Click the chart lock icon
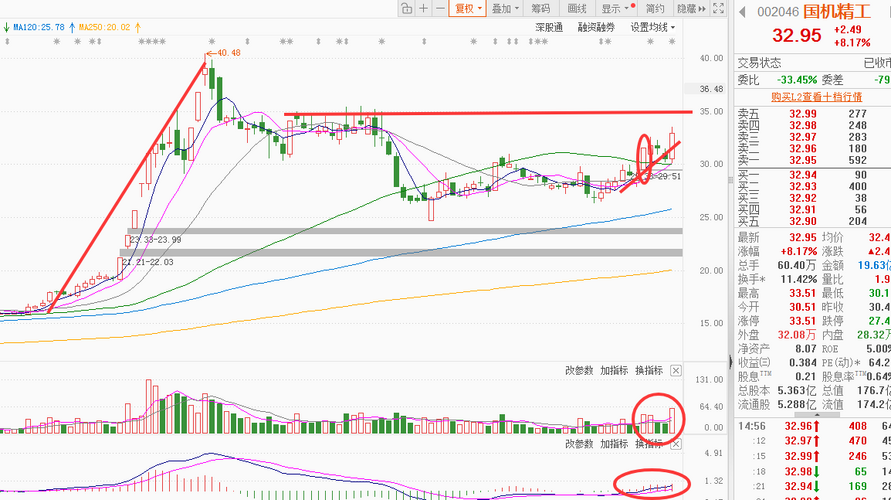This screenshot has height=500, width=891. 406,8
